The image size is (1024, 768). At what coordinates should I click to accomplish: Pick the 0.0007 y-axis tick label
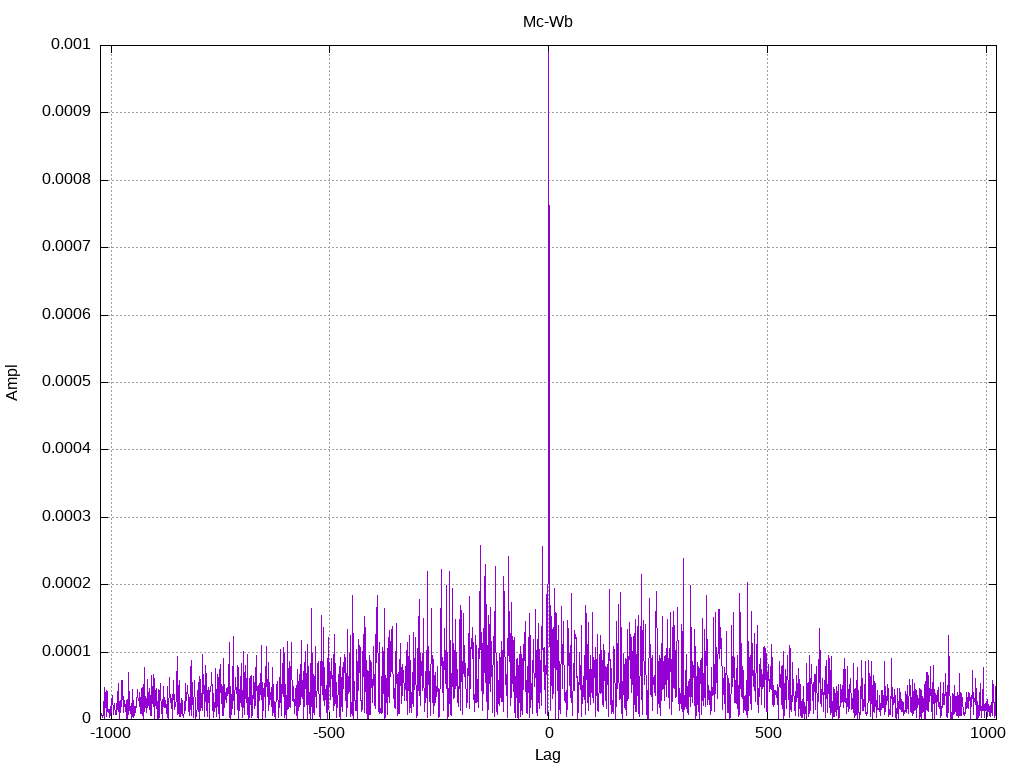(x=66, y=247)
